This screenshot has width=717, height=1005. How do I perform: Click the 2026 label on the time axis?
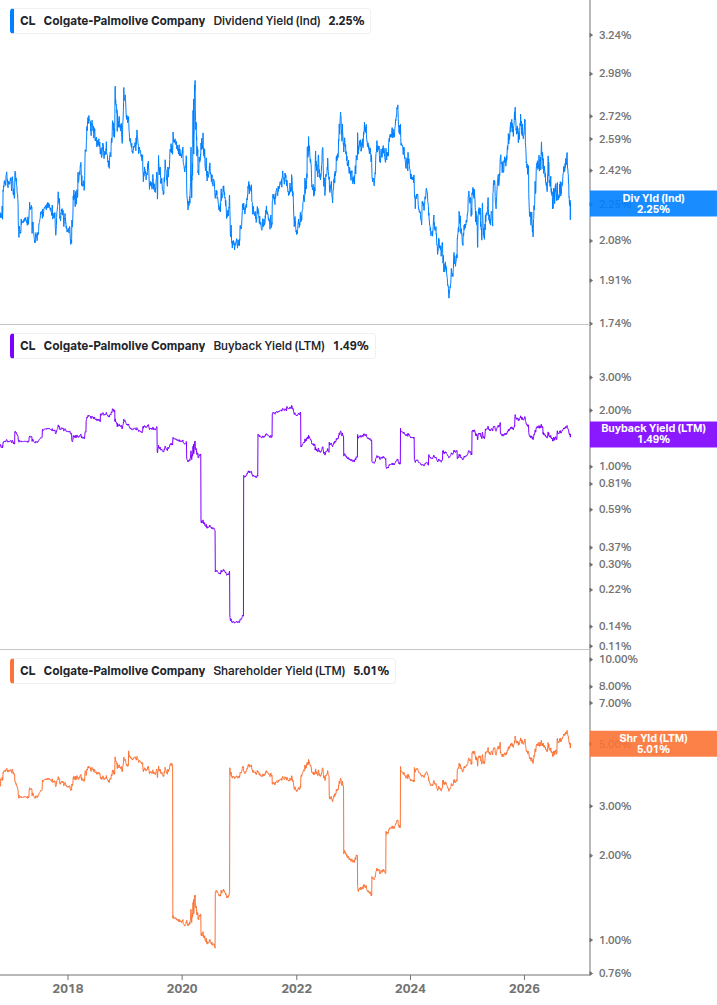pyautogui.click(x=524, y=988)
